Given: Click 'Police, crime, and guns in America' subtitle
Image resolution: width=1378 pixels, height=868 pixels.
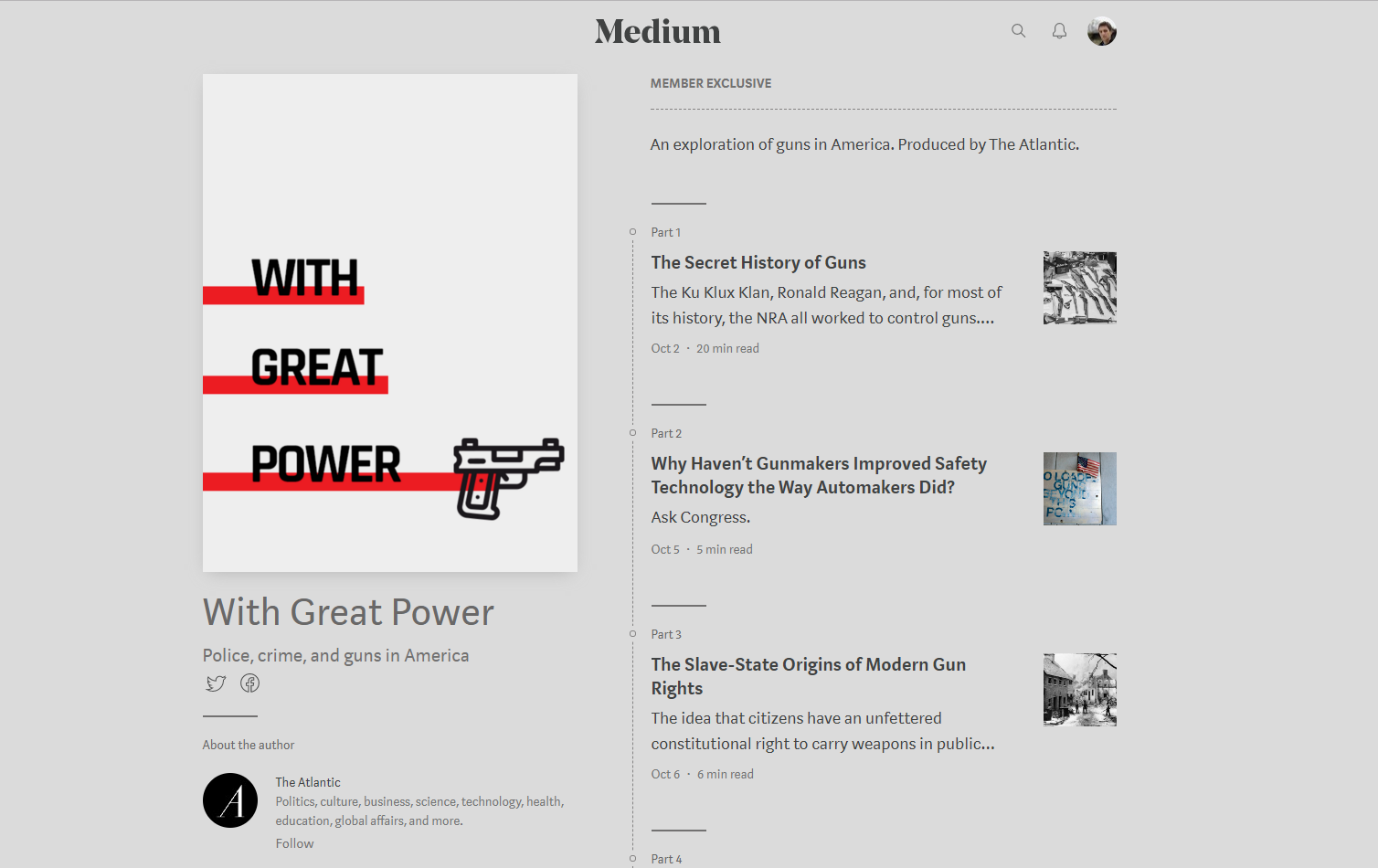Looking at the screenshot, I should [x=335, y=655].
